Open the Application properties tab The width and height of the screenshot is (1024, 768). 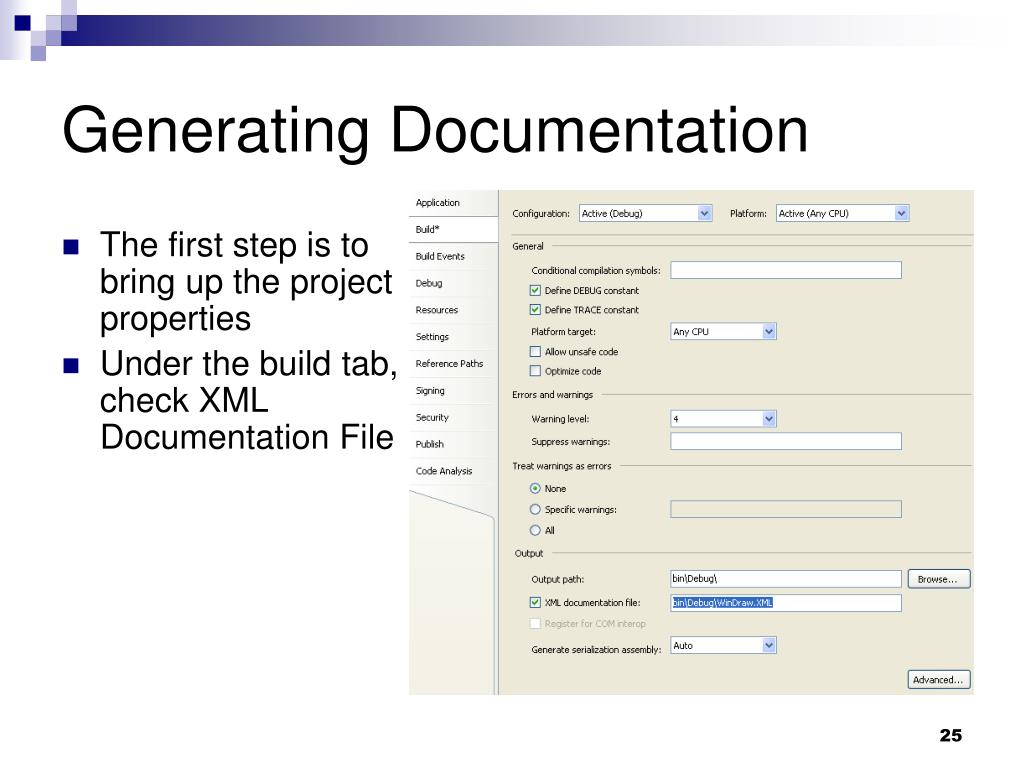[453, 203]
